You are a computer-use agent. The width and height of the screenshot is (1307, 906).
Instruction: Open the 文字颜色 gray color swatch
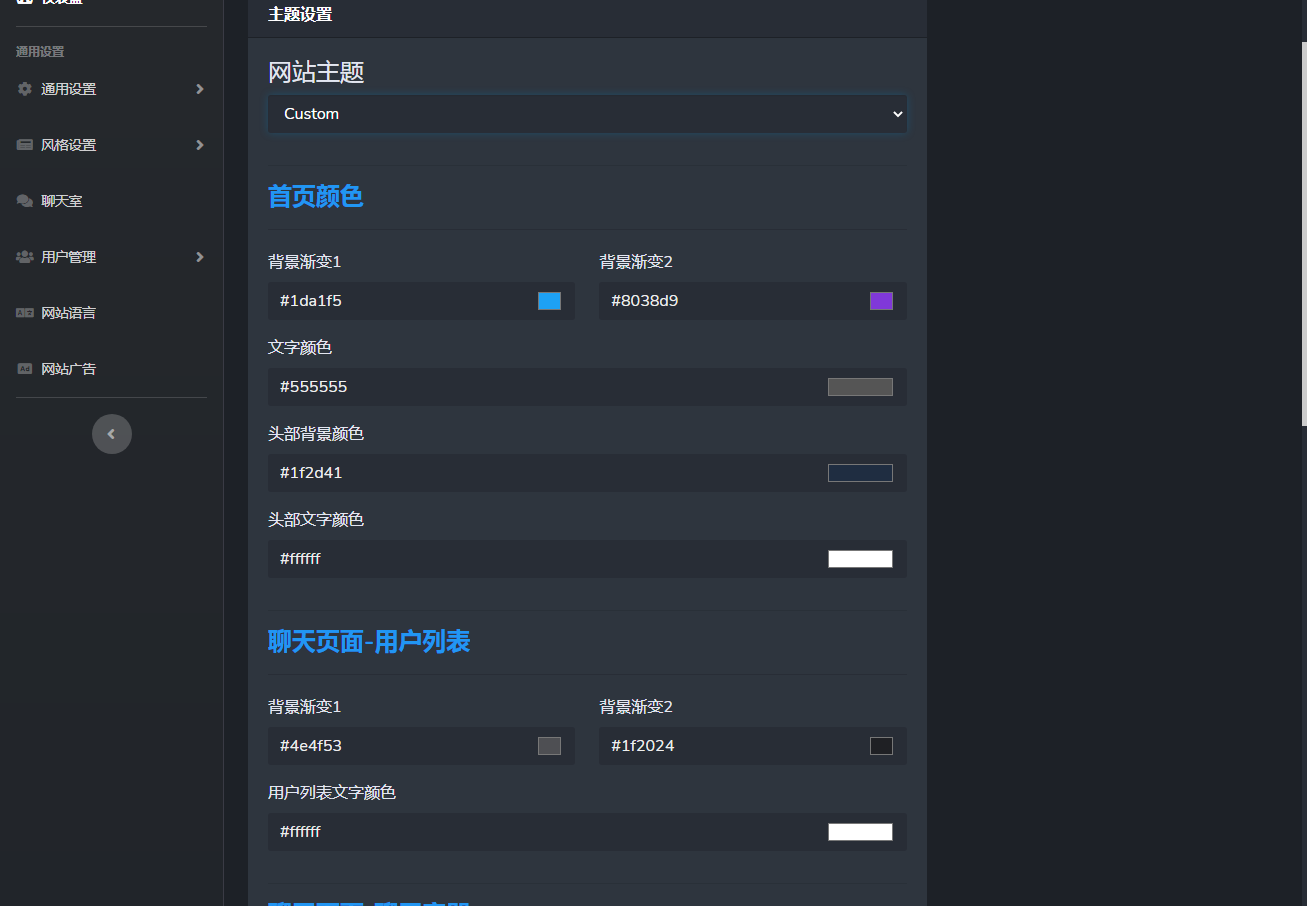pos(860,387)
